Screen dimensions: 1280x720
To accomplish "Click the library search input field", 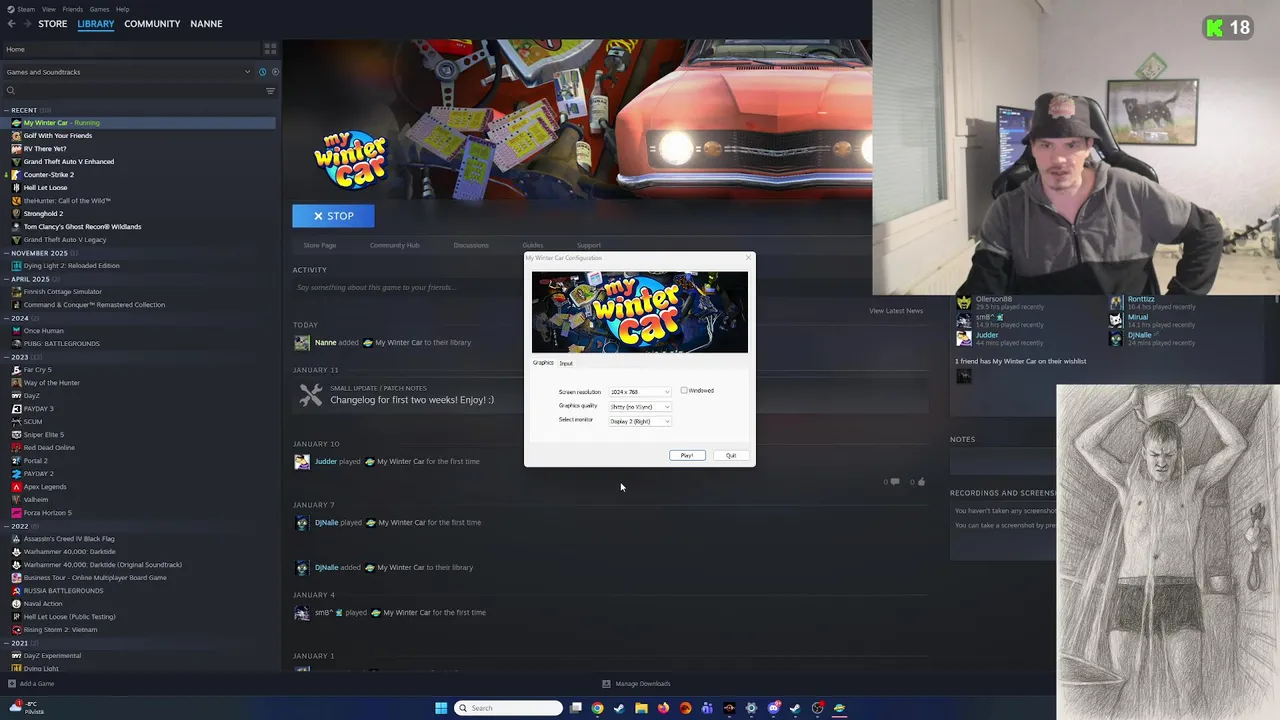I will 138,91.
